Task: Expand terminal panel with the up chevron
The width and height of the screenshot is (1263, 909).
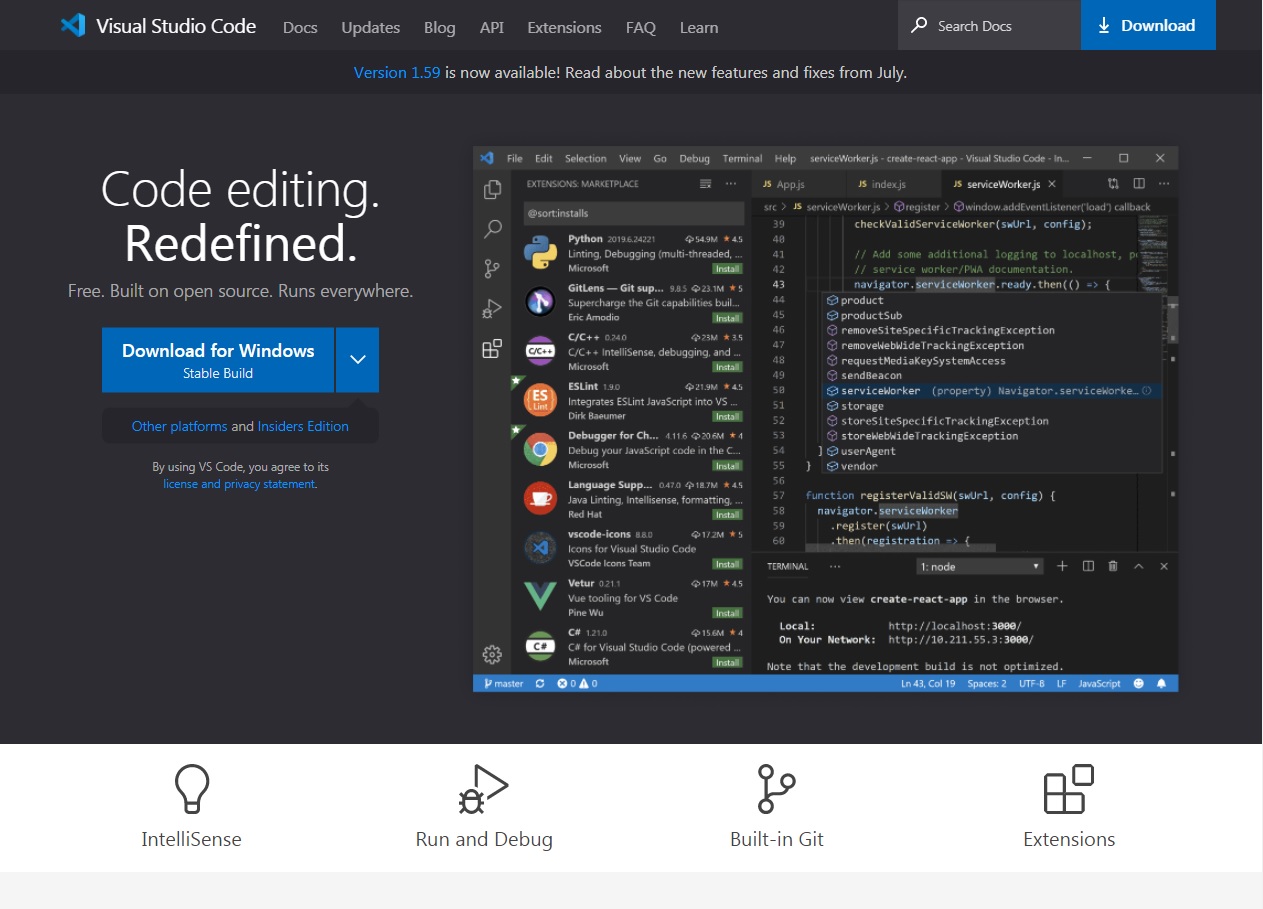Action: (x=1138, y=566)
